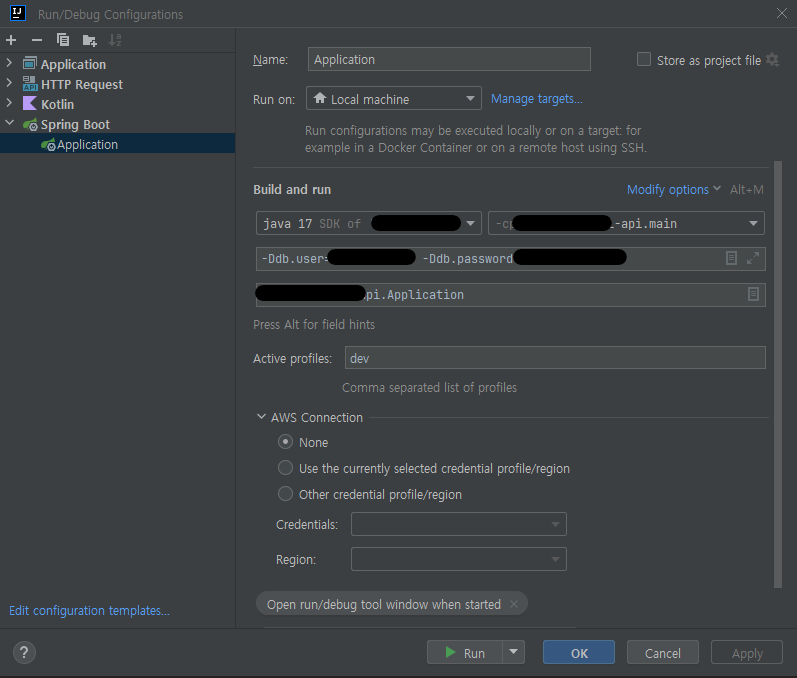The height and width of the screenshot is (678, 797).
Task: Open the Run on Local machine dropdown
Action: pos(393,99)
